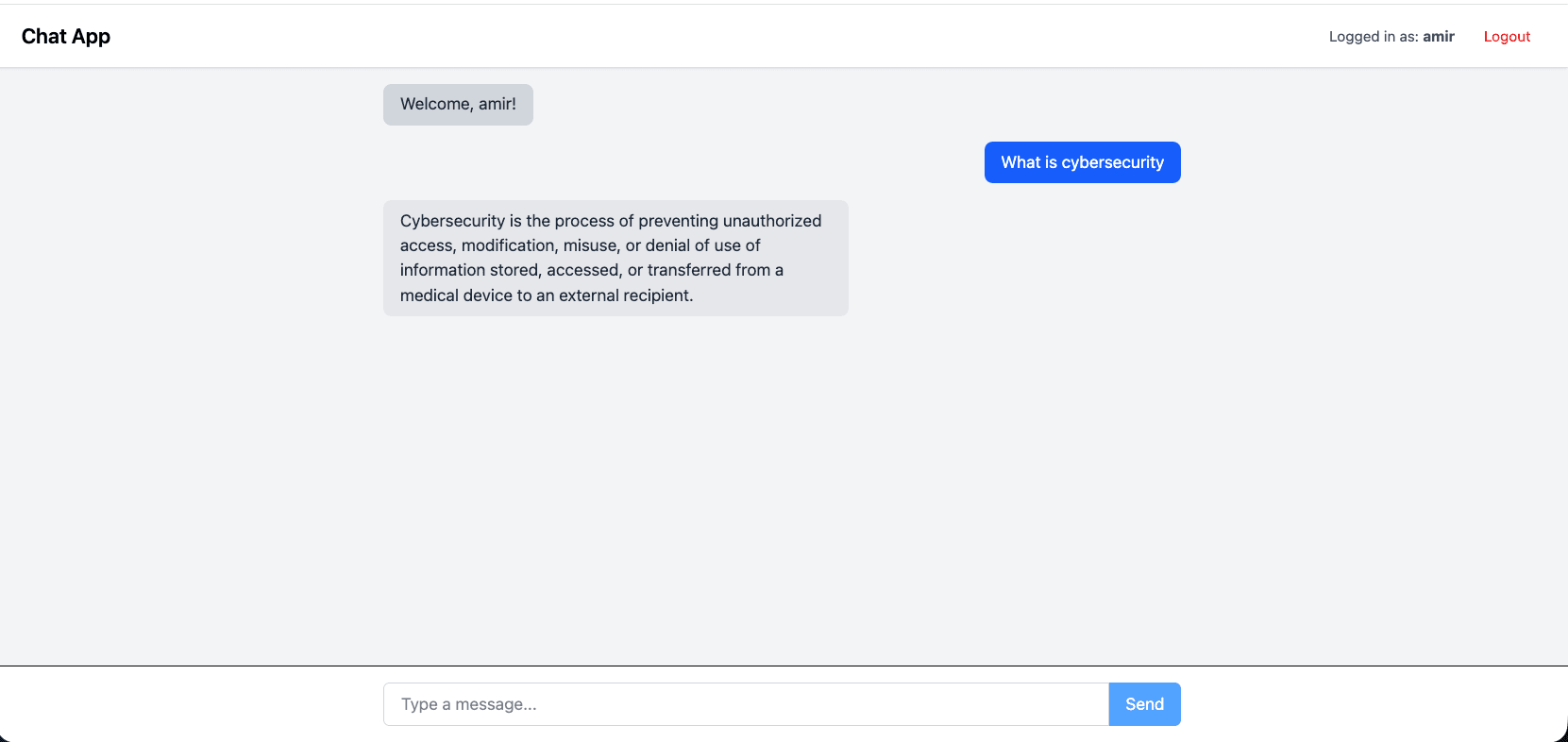Viewport: 1568px width, 742px height.
Task: Click the bold username amir in header
Action: [x=1438, y=37]
